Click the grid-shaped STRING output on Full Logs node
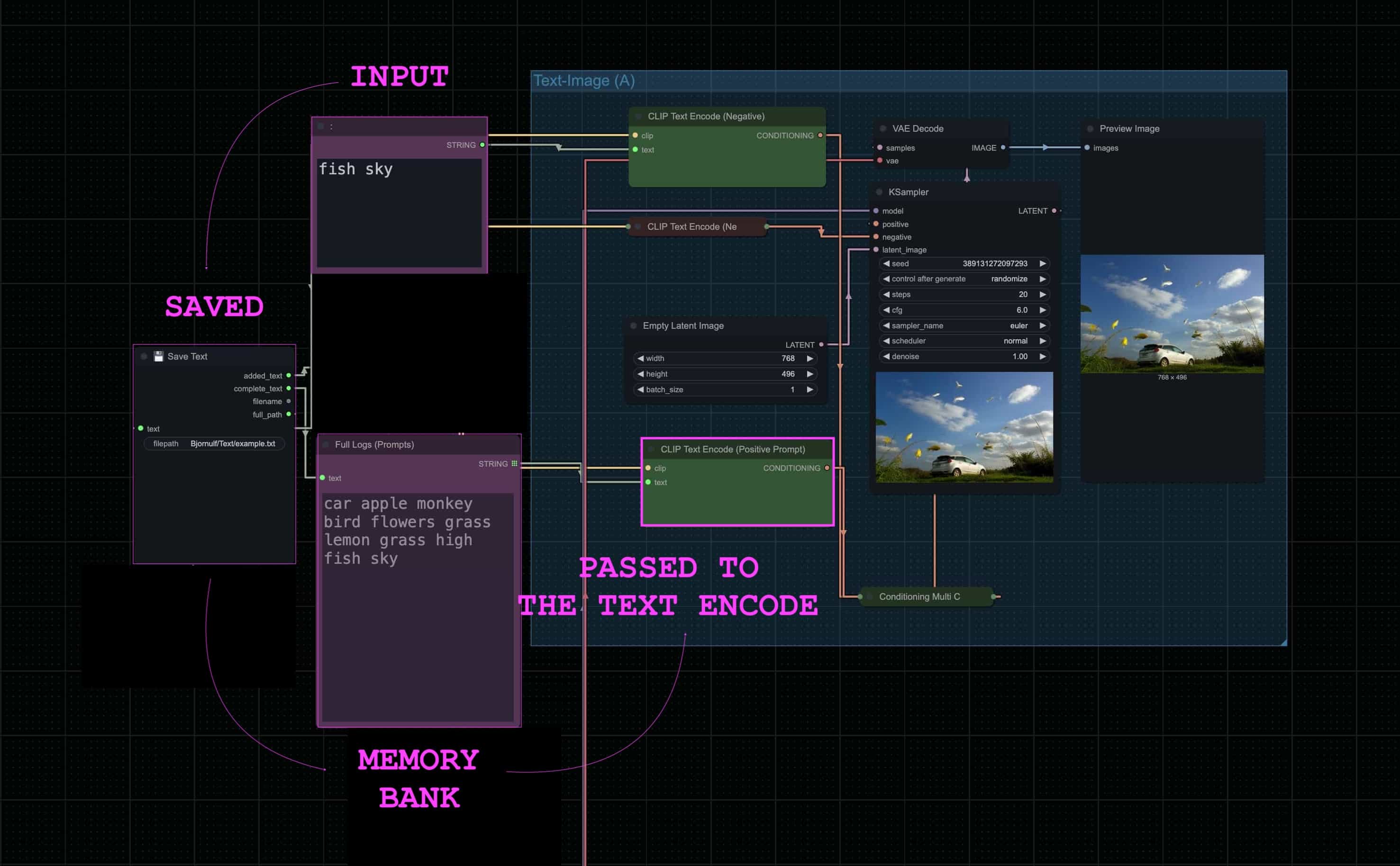The width and height of the screenshot is (1400, 866). (x=514, y=463)
